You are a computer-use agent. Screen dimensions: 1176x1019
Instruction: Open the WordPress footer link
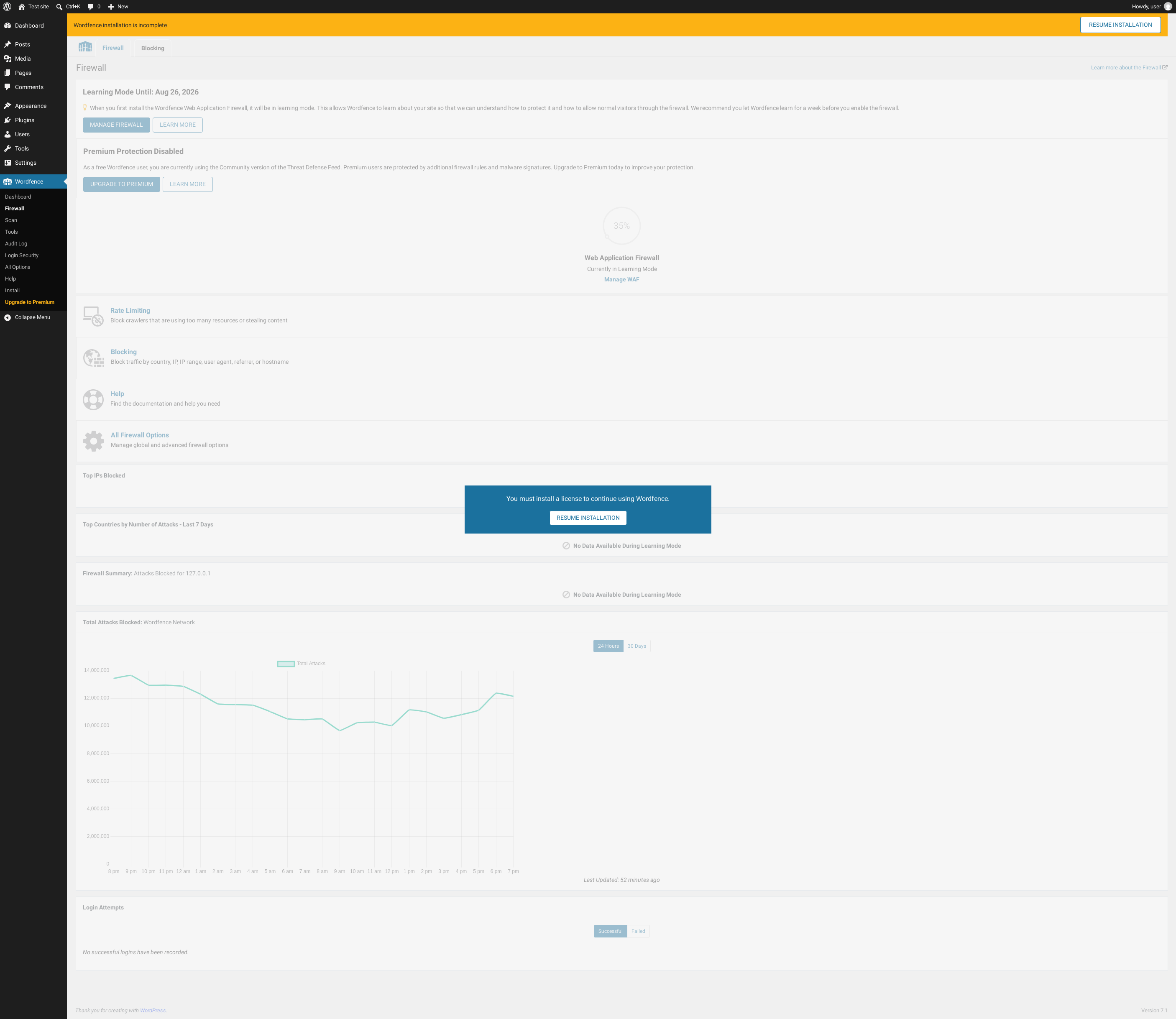coord(153,1011)
